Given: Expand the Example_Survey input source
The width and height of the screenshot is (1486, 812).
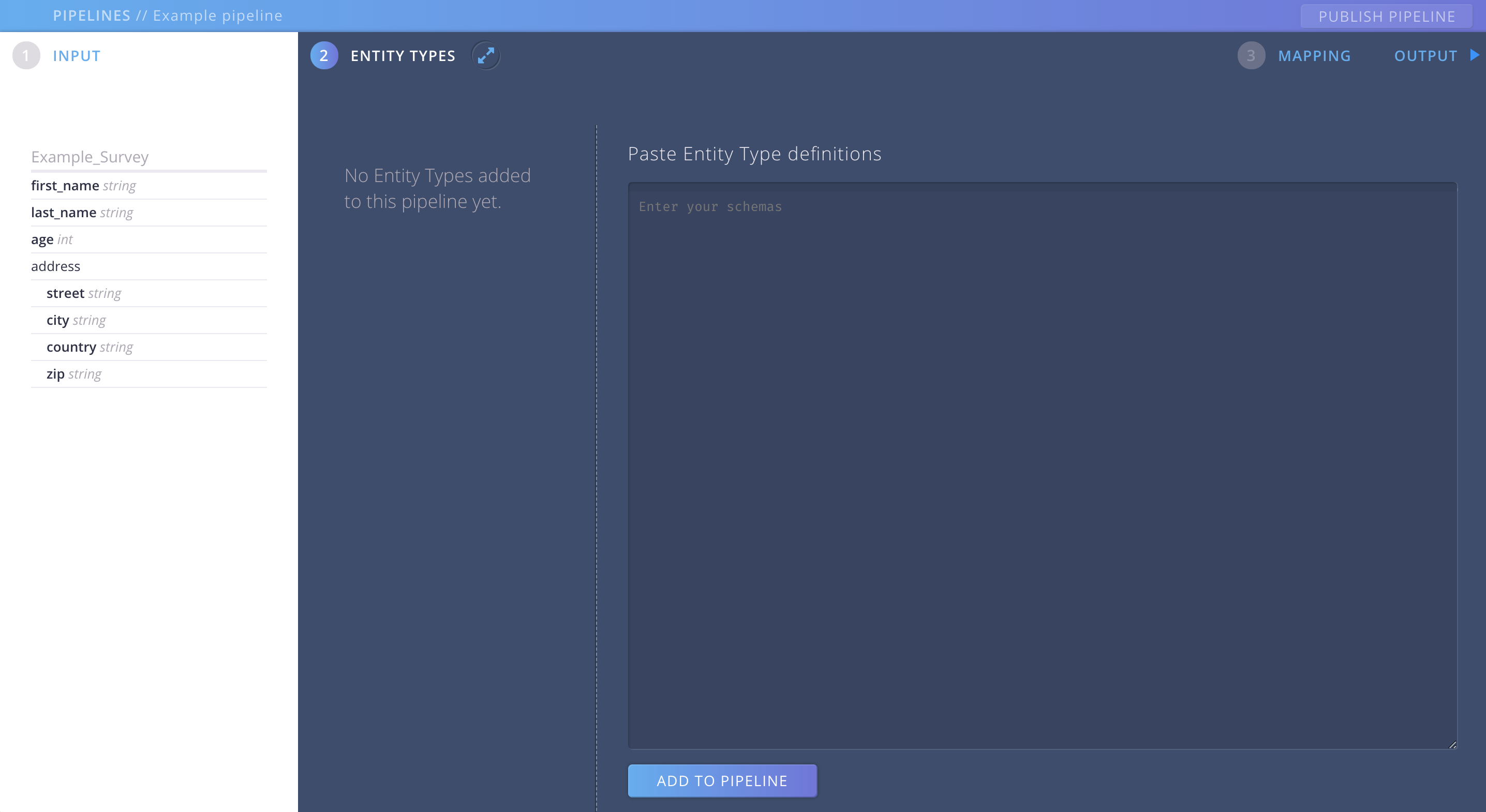Looking at the screenshot, I should click(89, 157).
